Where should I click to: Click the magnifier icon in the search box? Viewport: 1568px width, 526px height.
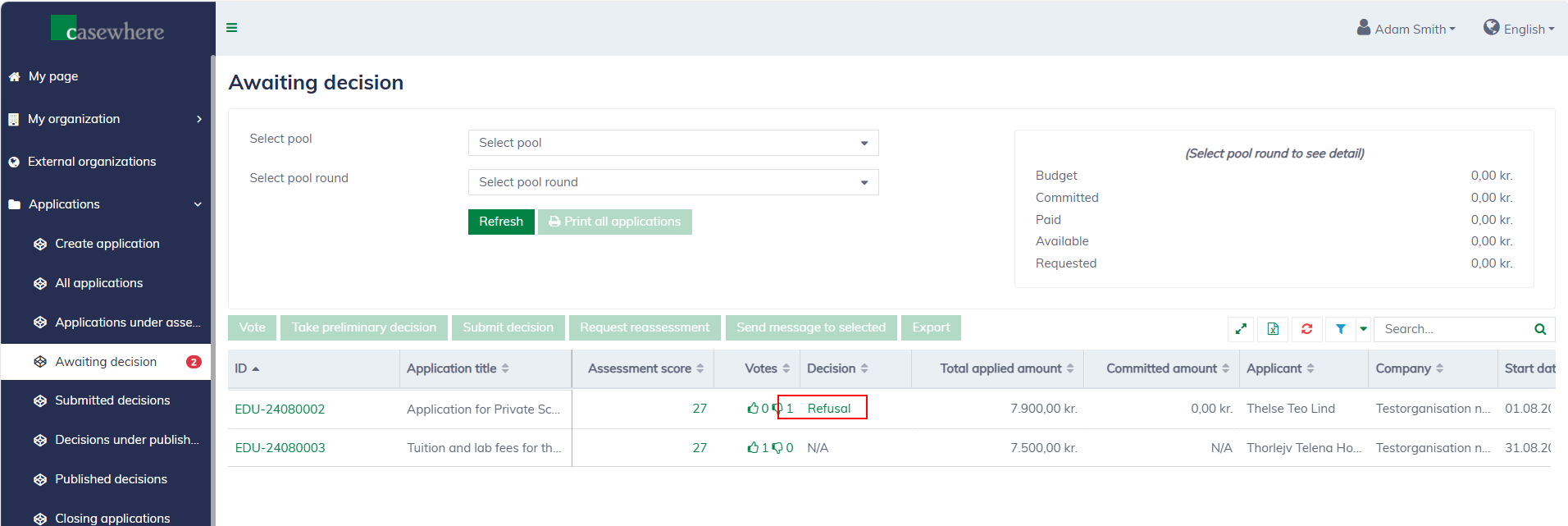pyautogui.click(x=1539, y=329)
